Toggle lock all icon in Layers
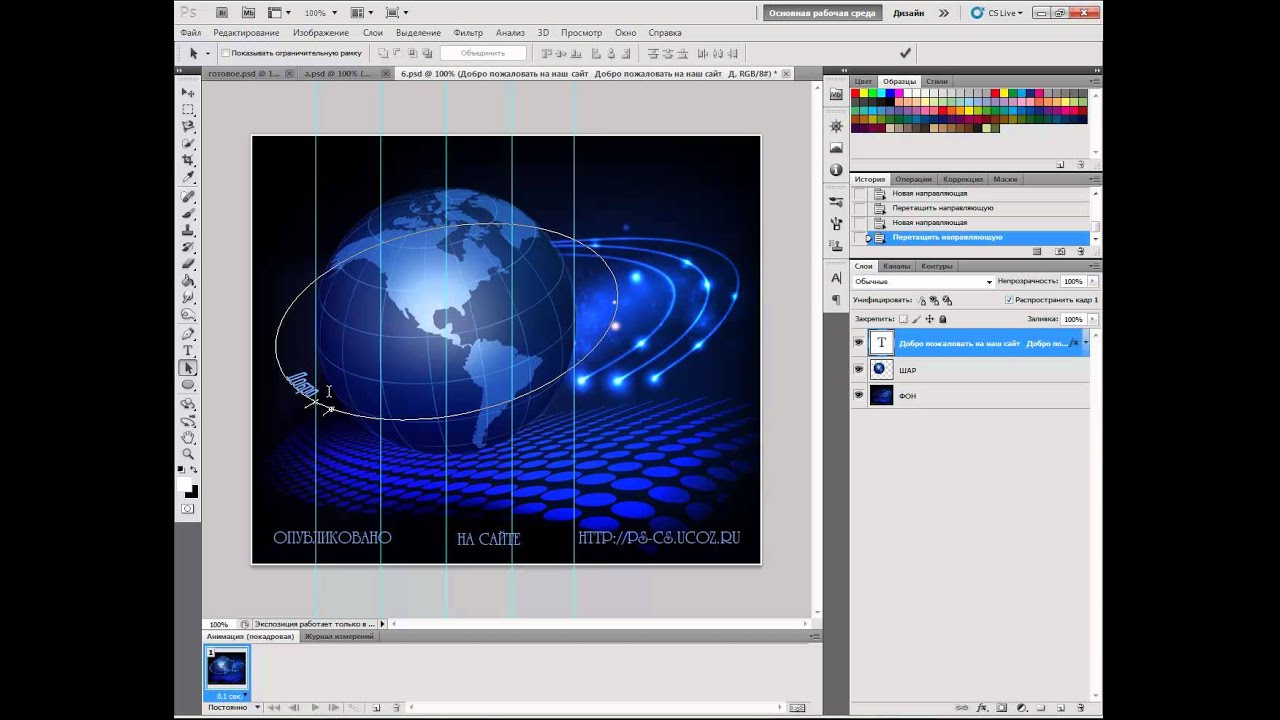Image resolution: width=1280 pixels, height=720 pixels. pyautogui.click(x=943, y=319)
